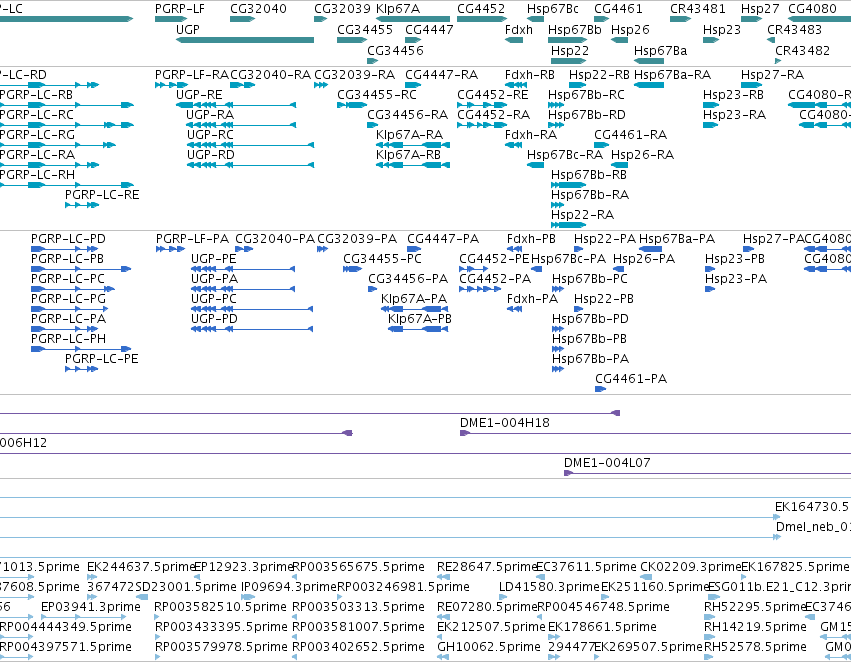Image resolution: width=851 pixels, height=662 pixels.
Task: Select the UGP-PD protein label
Action: coord(214,319)
